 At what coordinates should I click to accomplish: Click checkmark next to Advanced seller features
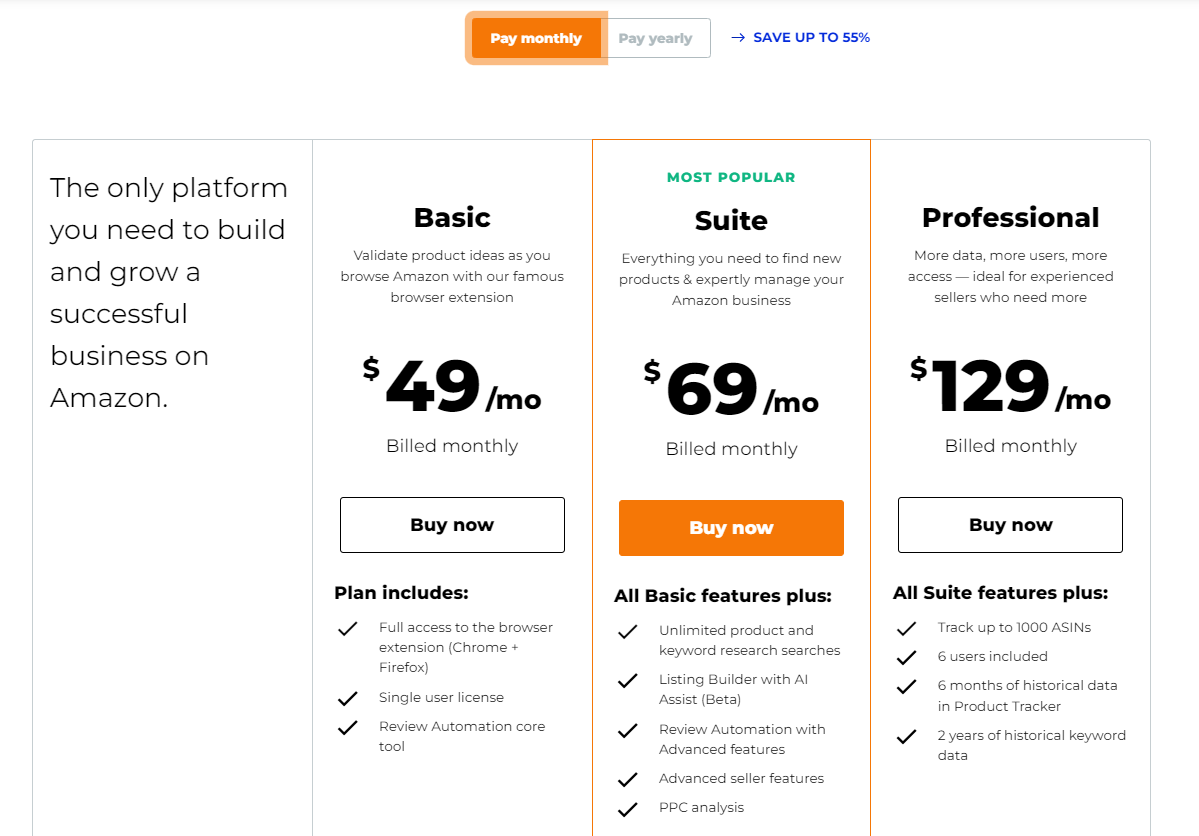[x=628, y=779]
